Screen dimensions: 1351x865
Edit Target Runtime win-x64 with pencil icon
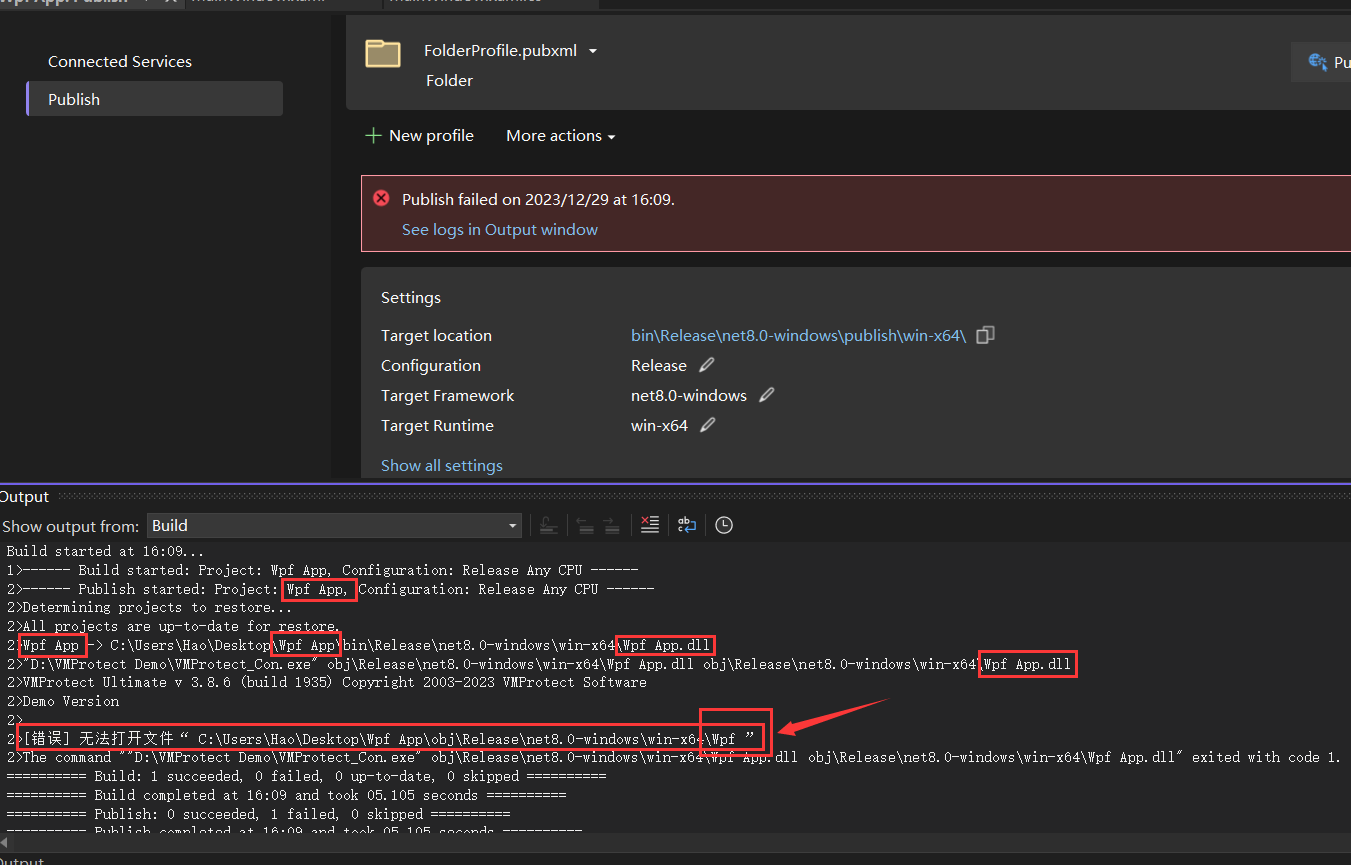(x=708, y=425)
